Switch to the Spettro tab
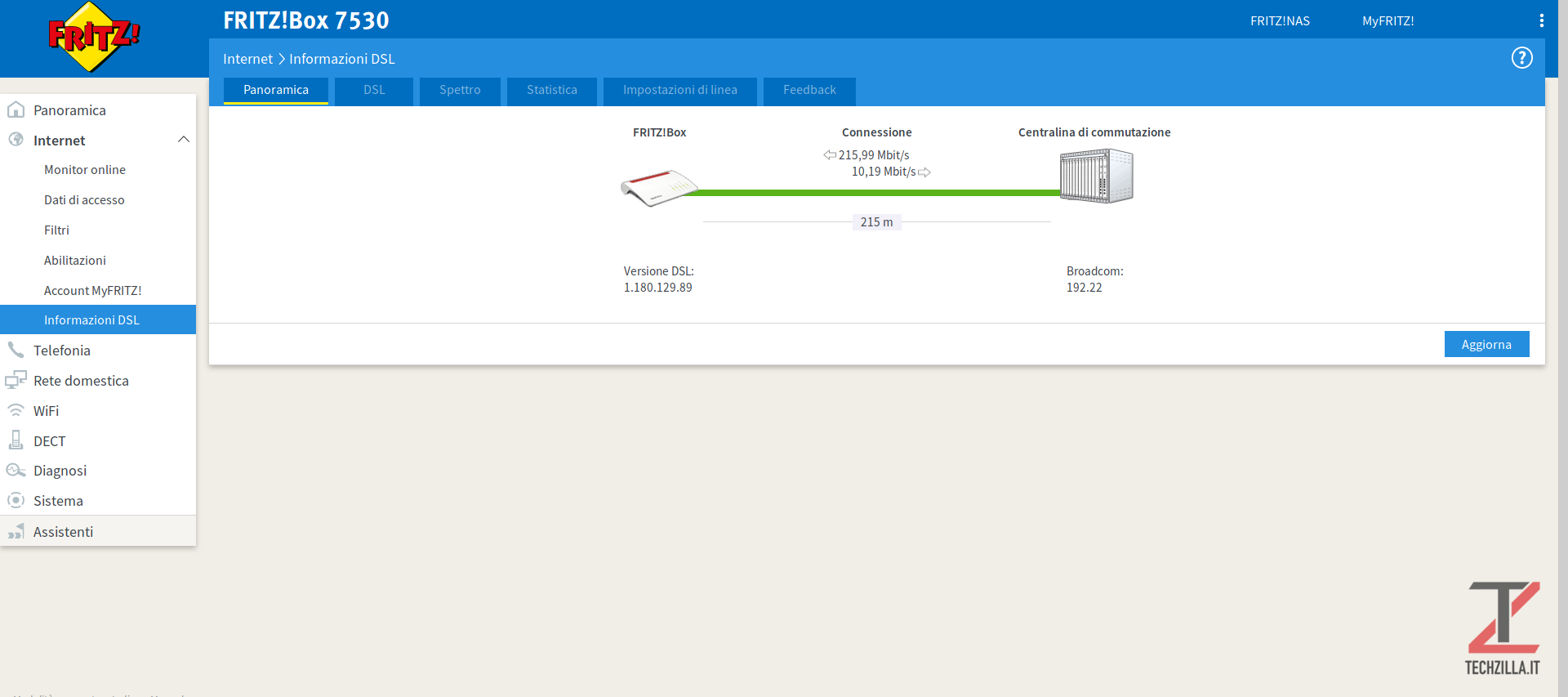 point(460,90)
